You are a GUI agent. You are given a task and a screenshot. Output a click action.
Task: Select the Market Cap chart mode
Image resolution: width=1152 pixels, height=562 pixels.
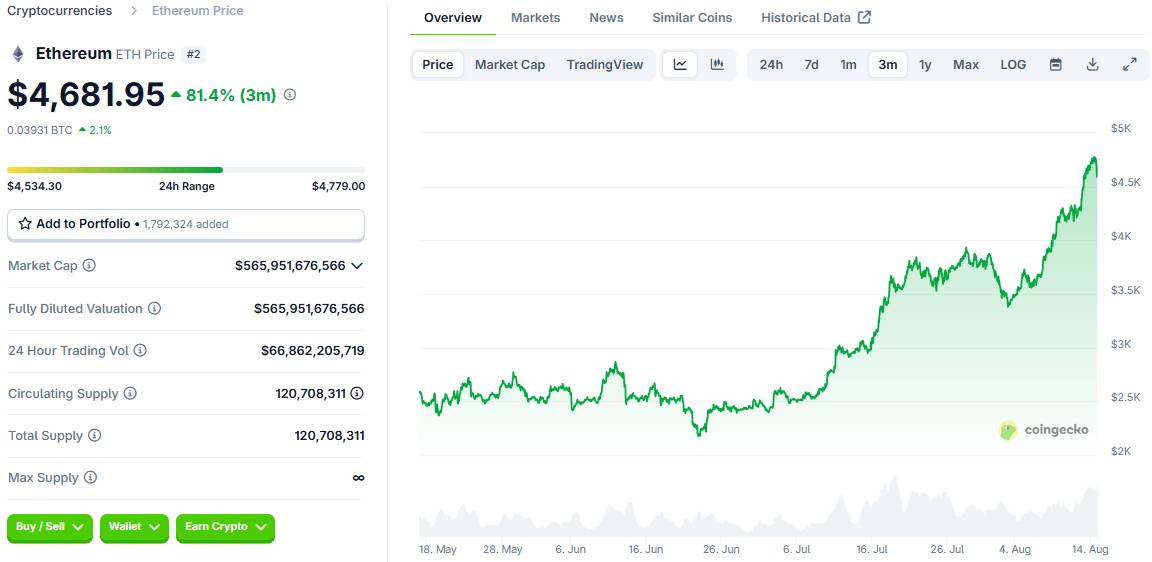[510, 65]
